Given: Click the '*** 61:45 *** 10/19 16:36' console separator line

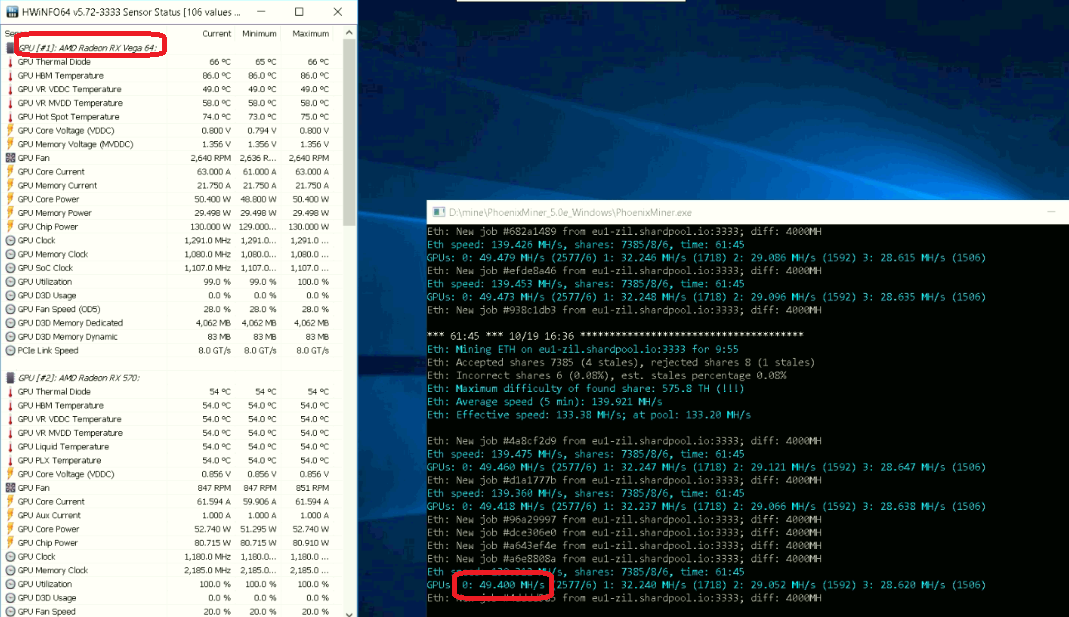Looking at the screenshot, I should [x=615, y=336].
